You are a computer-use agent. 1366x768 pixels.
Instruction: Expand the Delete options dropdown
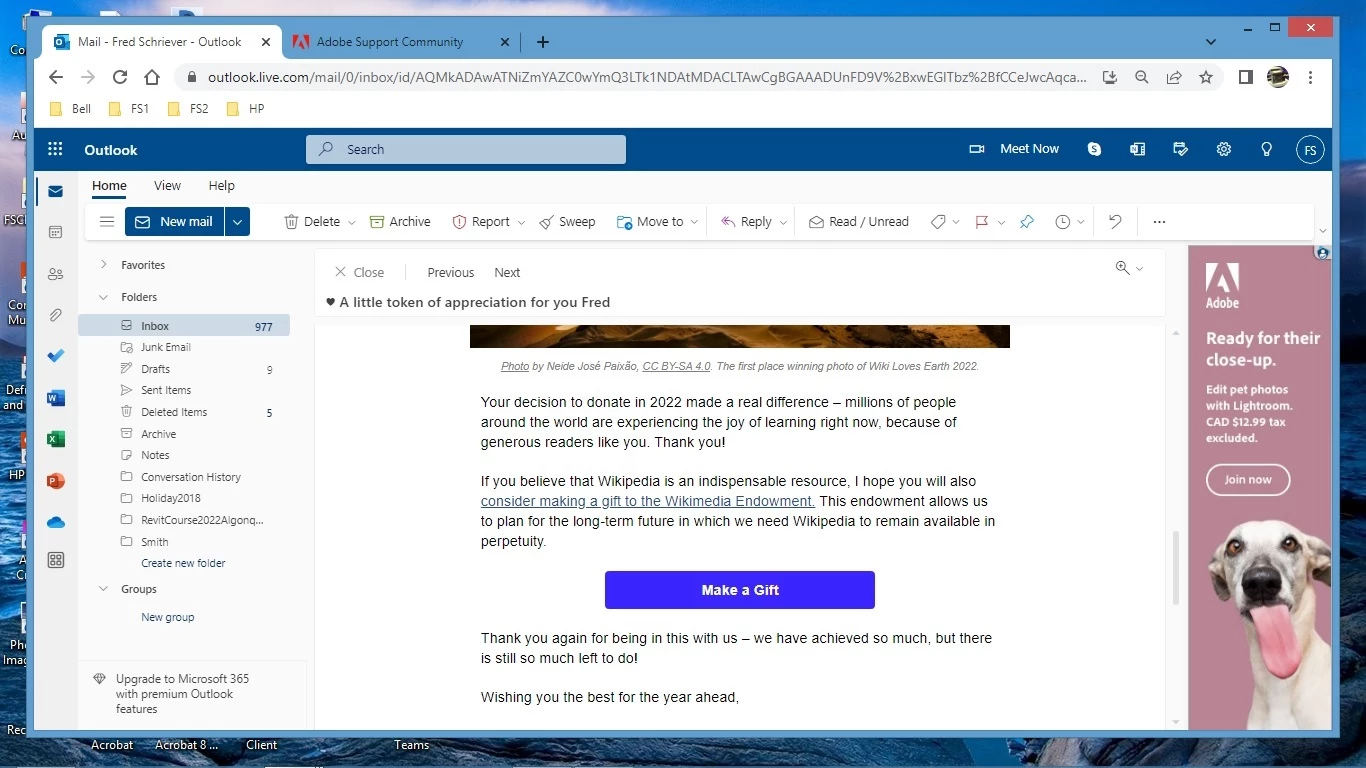(352, 222)
